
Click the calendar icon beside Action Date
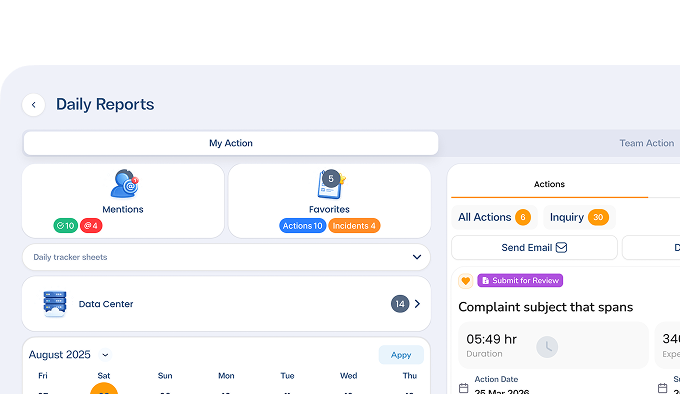(464, 388)
